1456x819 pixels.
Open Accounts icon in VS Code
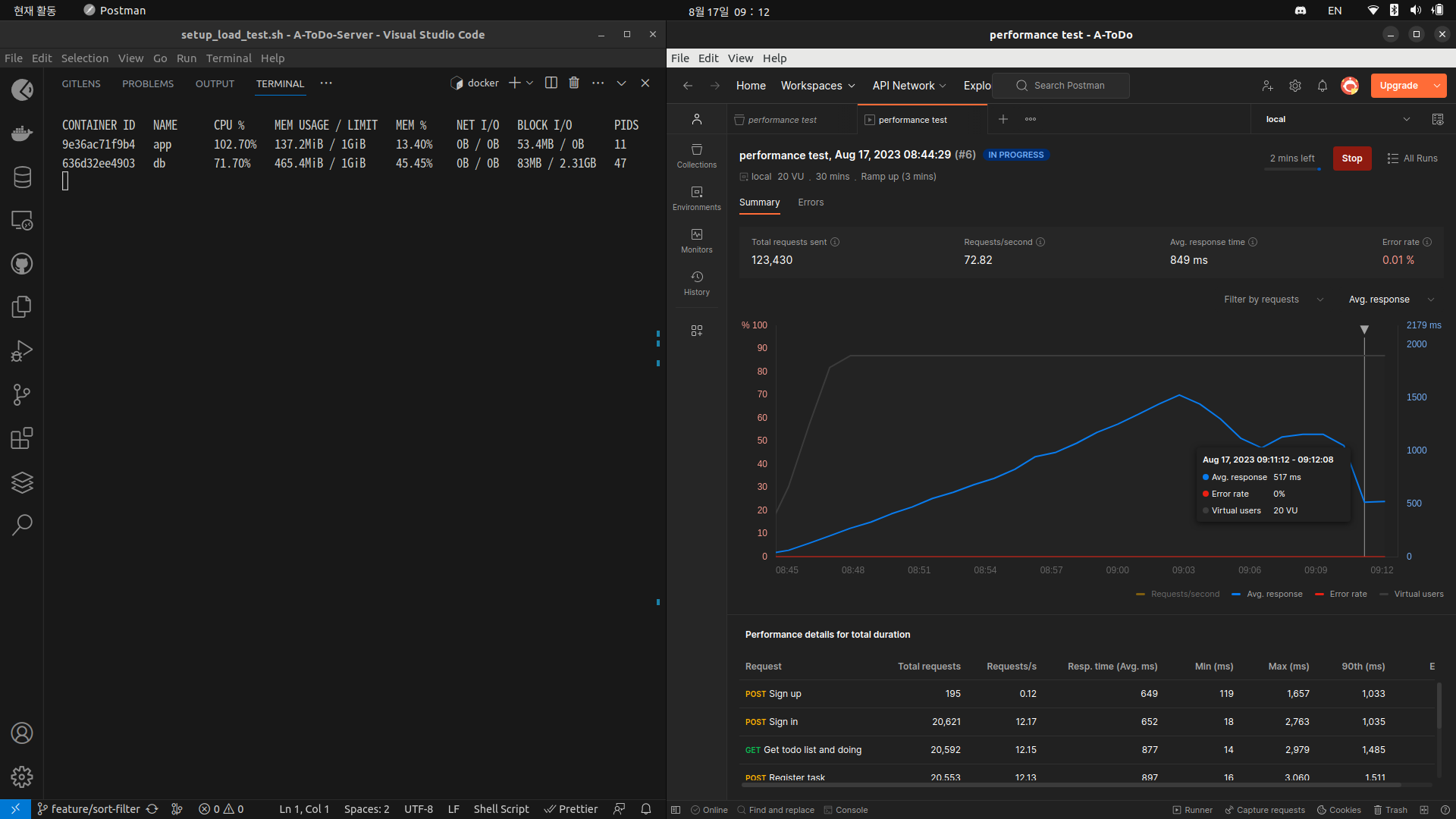point(22,733)
